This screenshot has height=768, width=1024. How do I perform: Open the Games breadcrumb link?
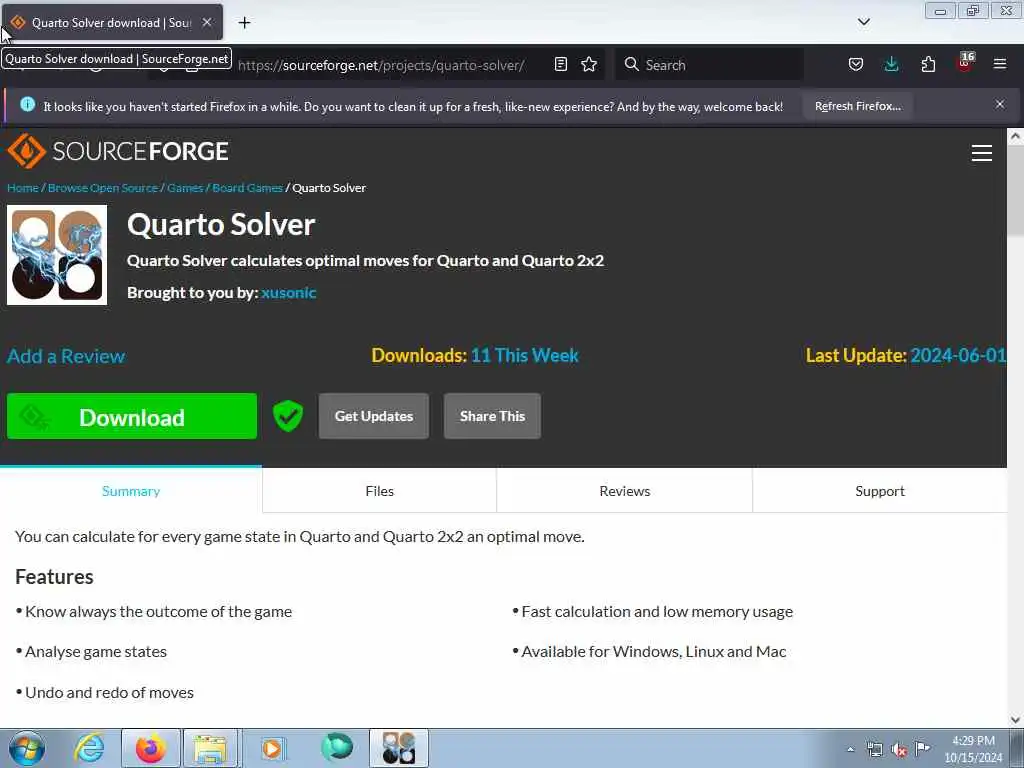coord(185,188)
